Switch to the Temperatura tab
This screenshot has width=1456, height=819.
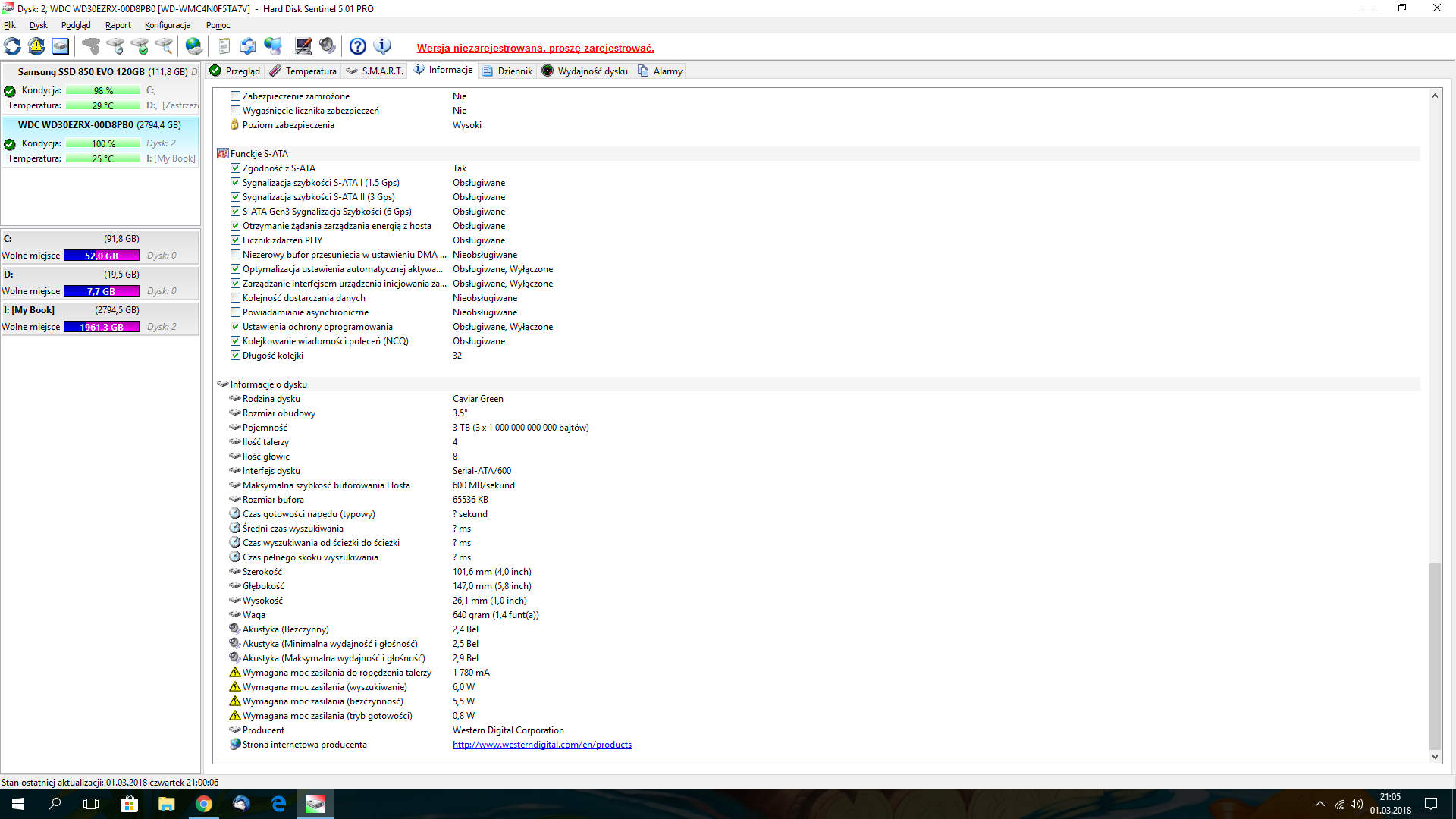(303, 71)
